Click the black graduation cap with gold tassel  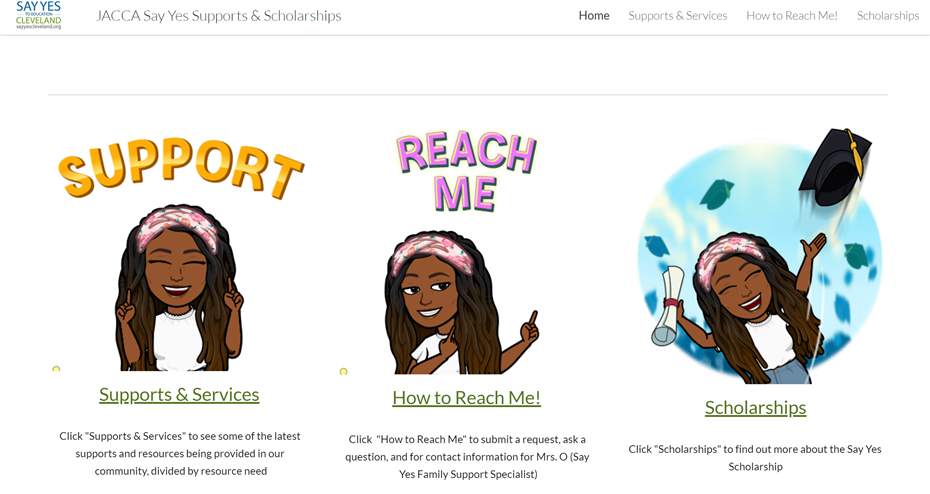pyautogui.click(x=835, y=167)
